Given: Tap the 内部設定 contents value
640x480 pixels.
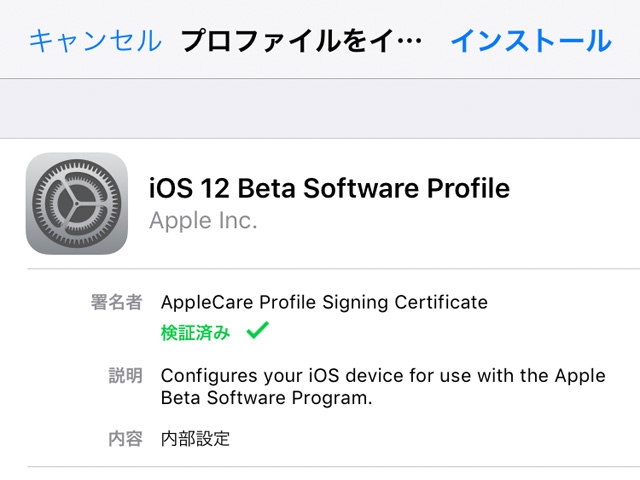Looking at the screenshot, I should [x=195, y=438].
